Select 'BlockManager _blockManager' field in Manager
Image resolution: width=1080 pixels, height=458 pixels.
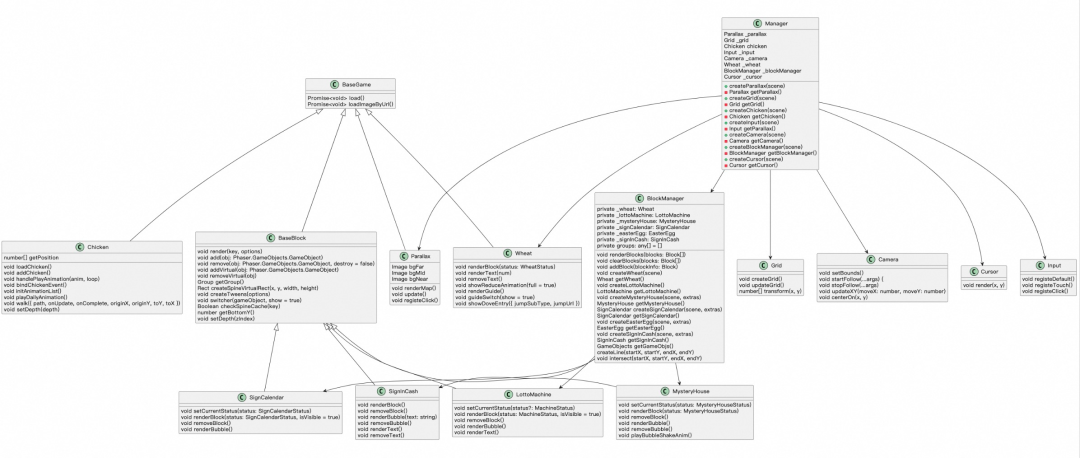point(762,70)
